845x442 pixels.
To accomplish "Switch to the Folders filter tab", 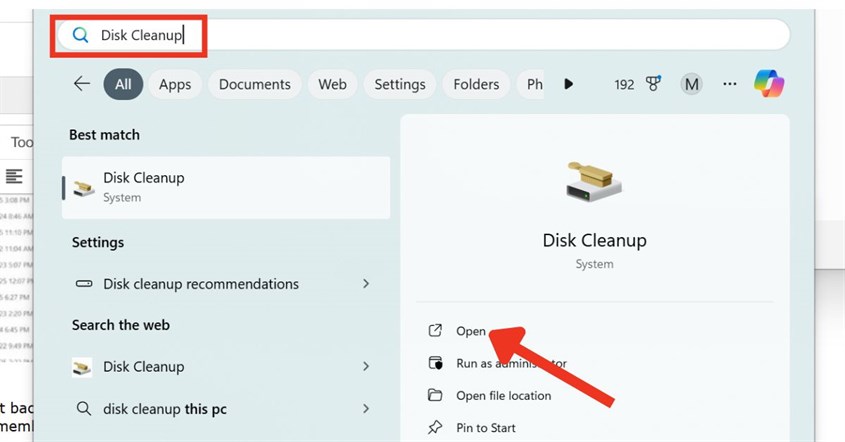I will point(476,84).
